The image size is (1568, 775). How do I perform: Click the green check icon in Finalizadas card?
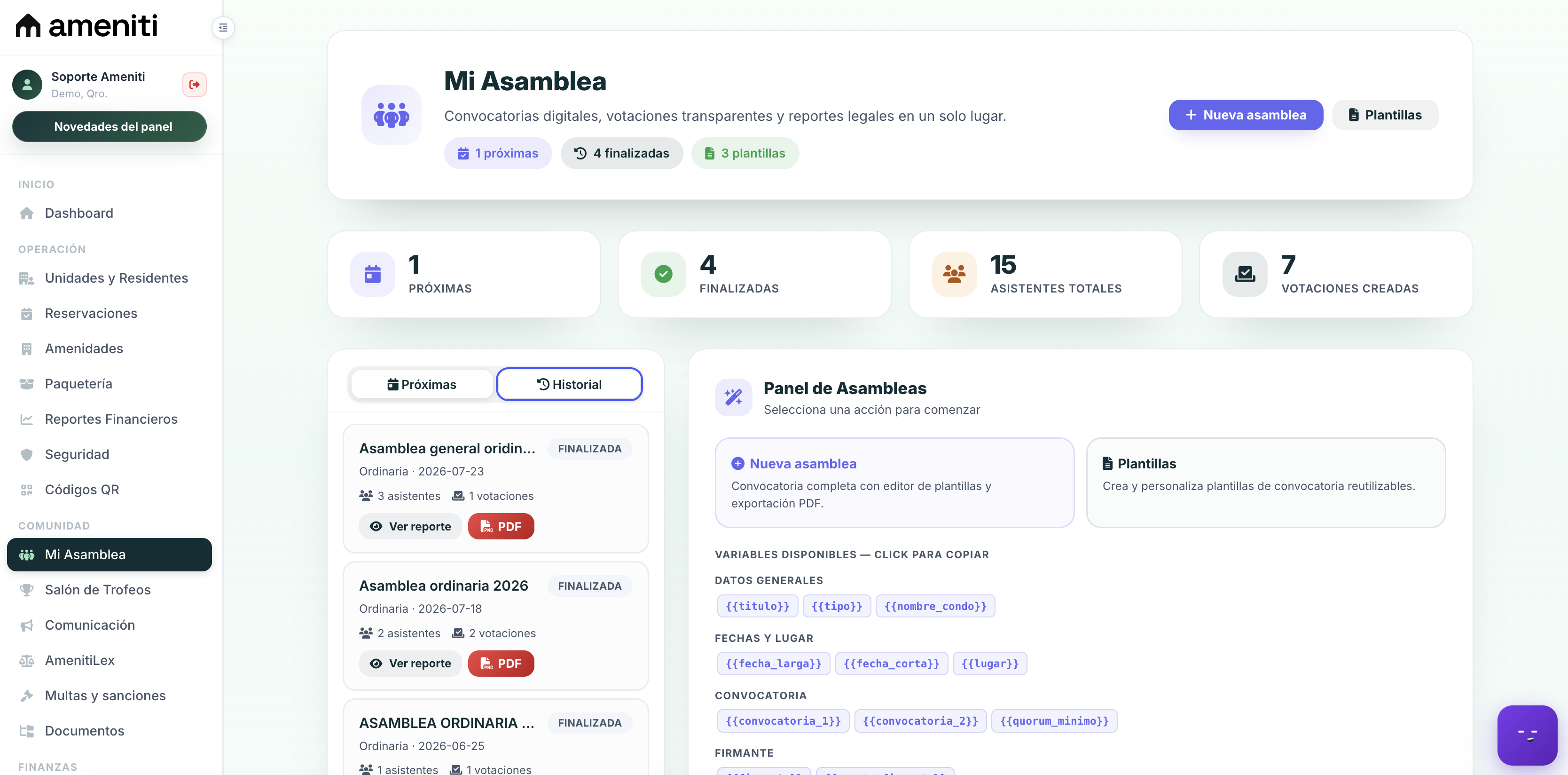664,274
